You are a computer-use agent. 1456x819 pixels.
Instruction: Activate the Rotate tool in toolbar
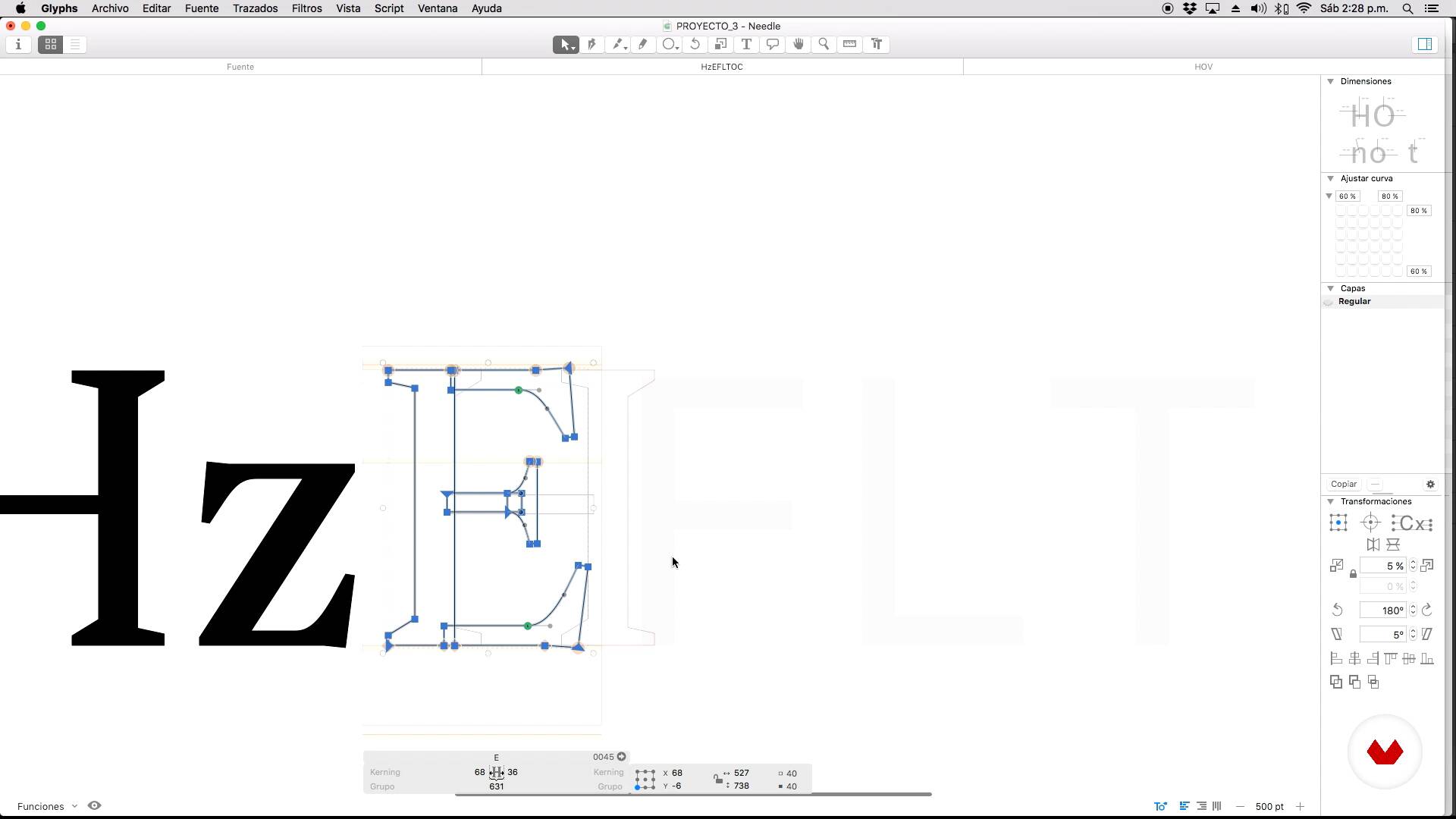[x=695, y=45]
